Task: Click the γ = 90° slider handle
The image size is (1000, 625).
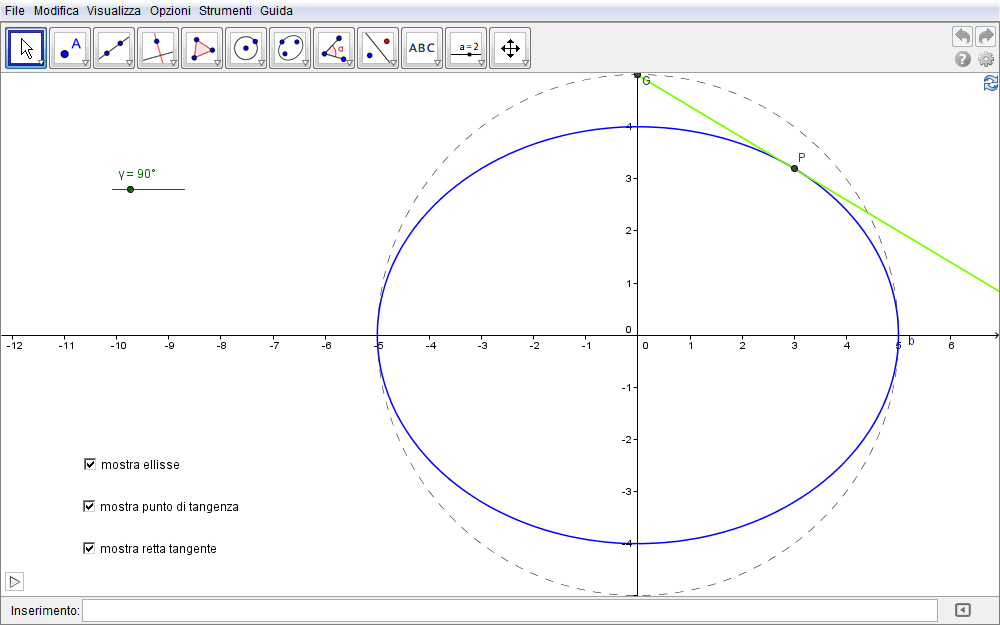Action: pyautogui.click(x=130, y=189)
